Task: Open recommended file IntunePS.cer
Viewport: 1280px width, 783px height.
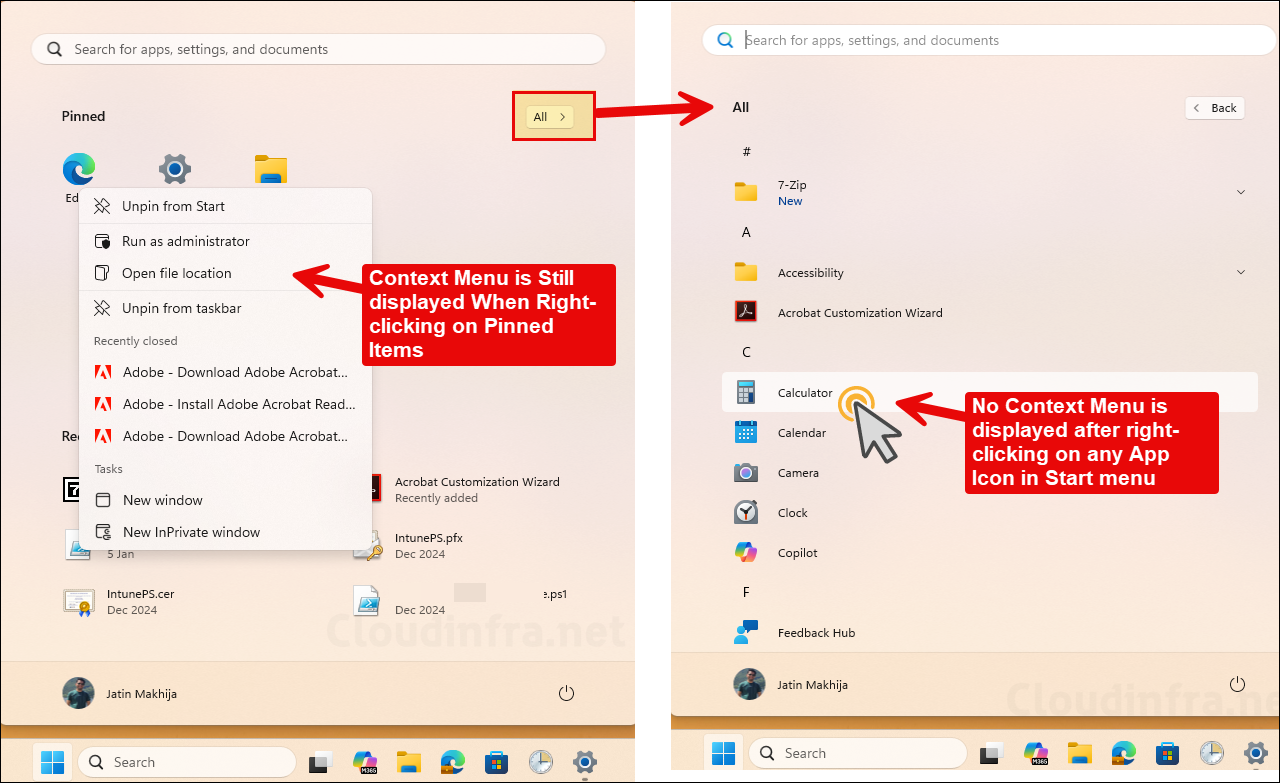Action: click(120, 601)
